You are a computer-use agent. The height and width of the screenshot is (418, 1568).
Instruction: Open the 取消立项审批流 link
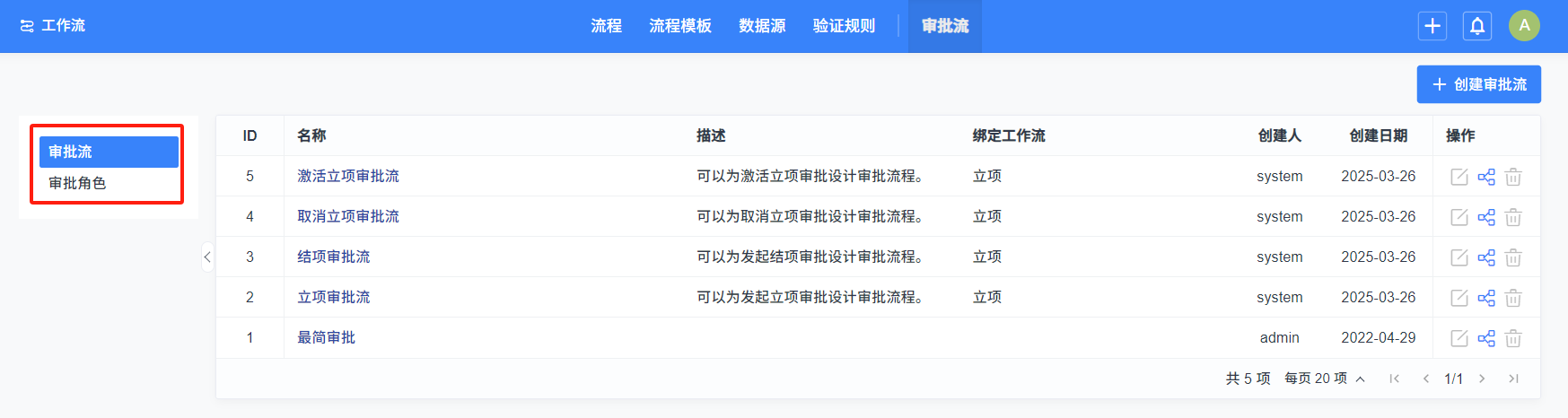348,216
